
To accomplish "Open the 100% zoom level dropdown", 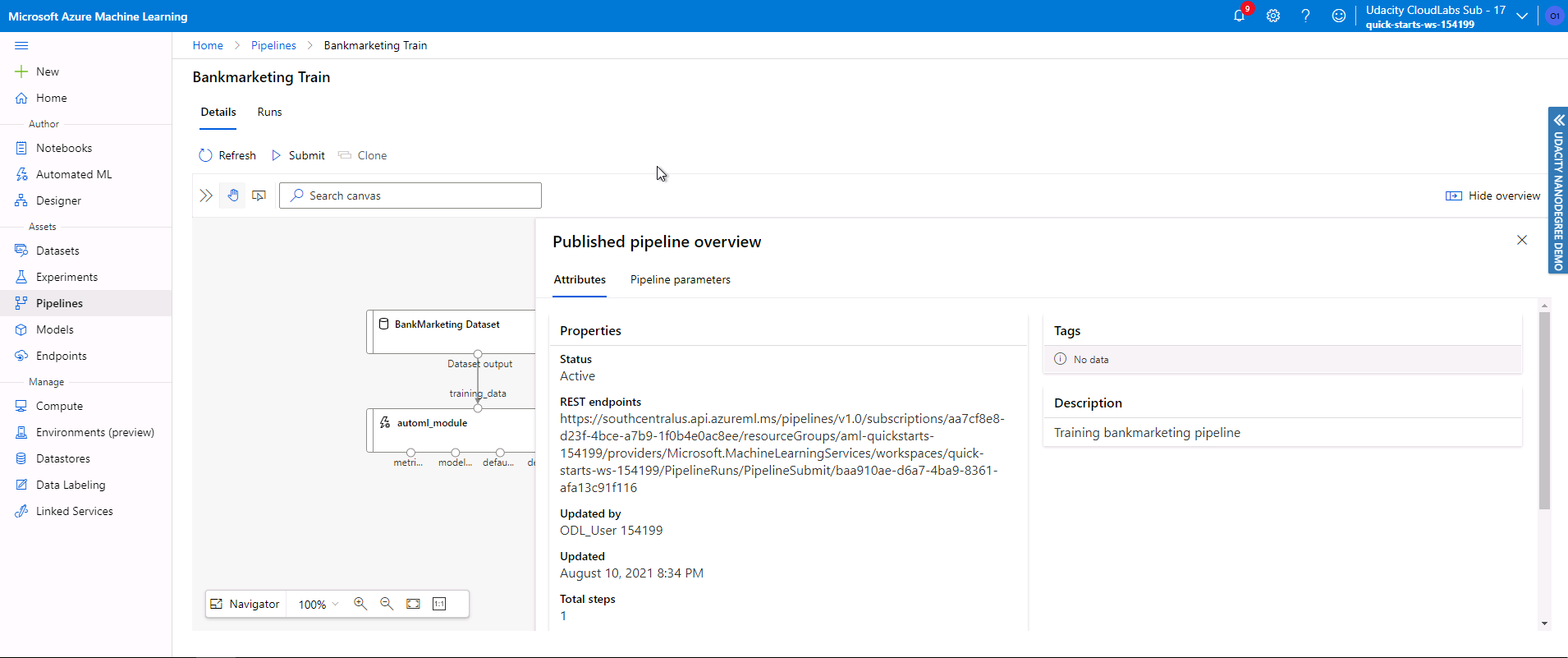I will pos(319,605).
